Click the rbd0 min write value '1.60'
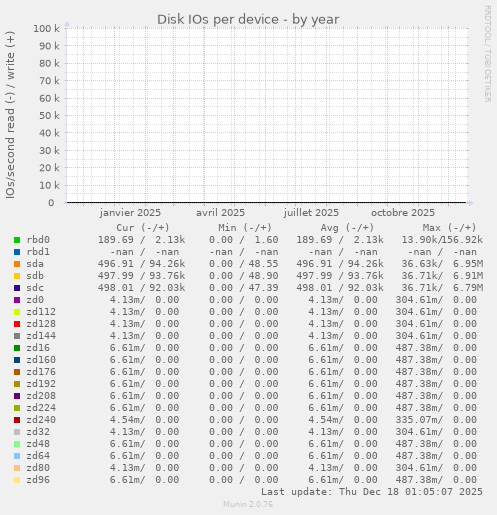 click(266, 240)
